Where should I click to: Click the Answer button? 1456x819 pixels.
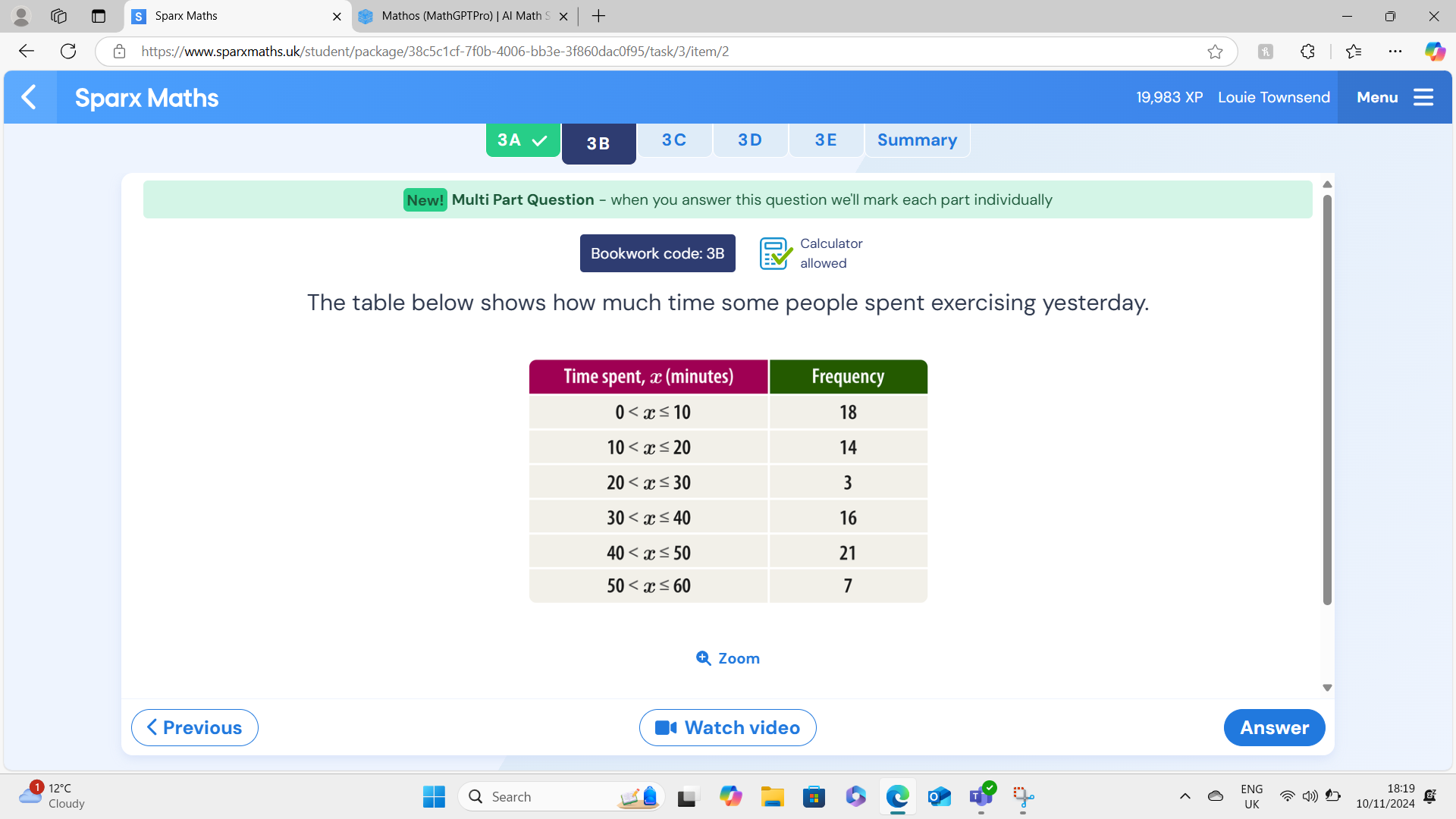click(x=1274, y=728)
